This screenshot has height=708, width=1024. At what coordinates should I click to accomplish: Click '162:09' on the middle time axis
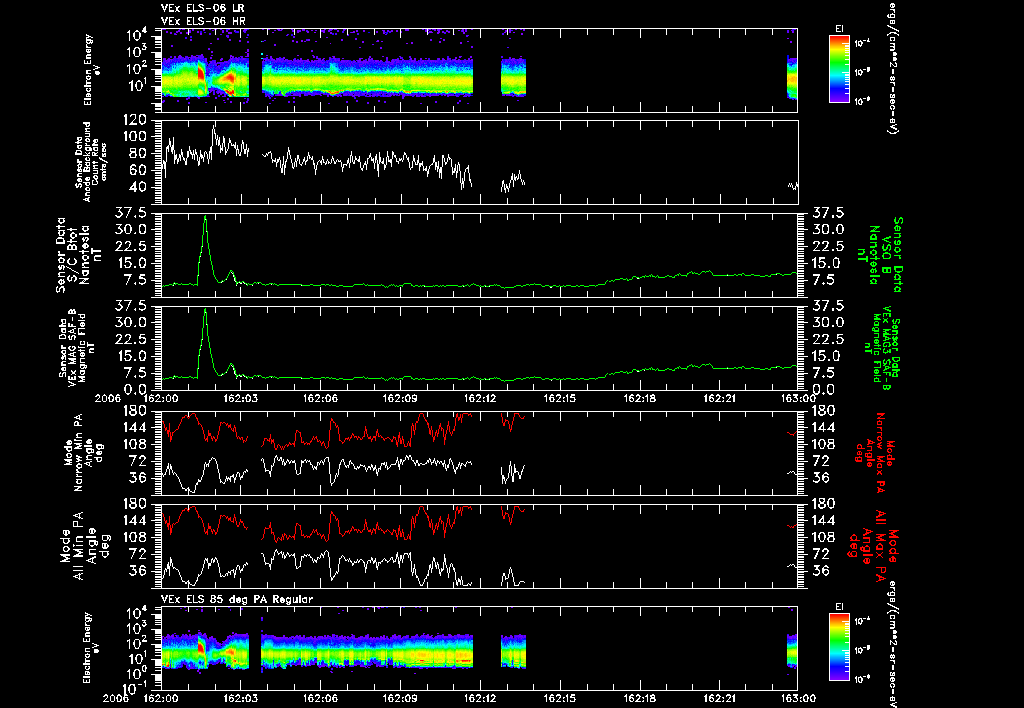point(400,398)
